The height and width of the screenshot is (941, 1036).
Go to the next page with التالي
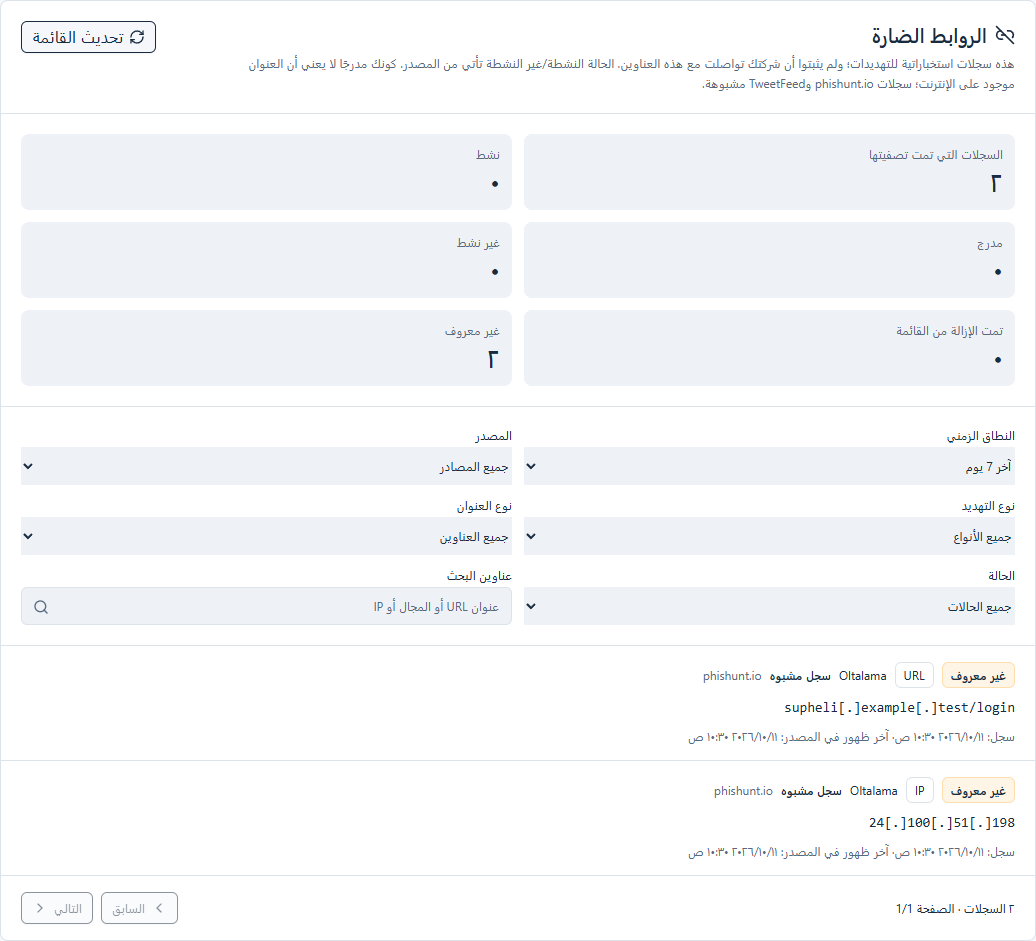click(57, 908)
